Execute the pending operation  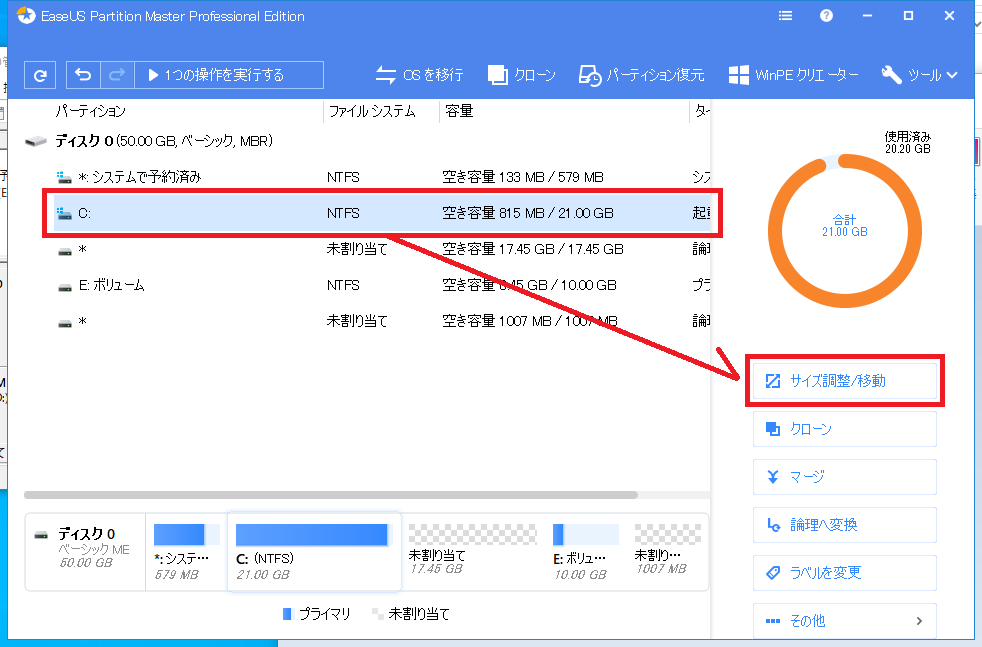click(218, 74)
